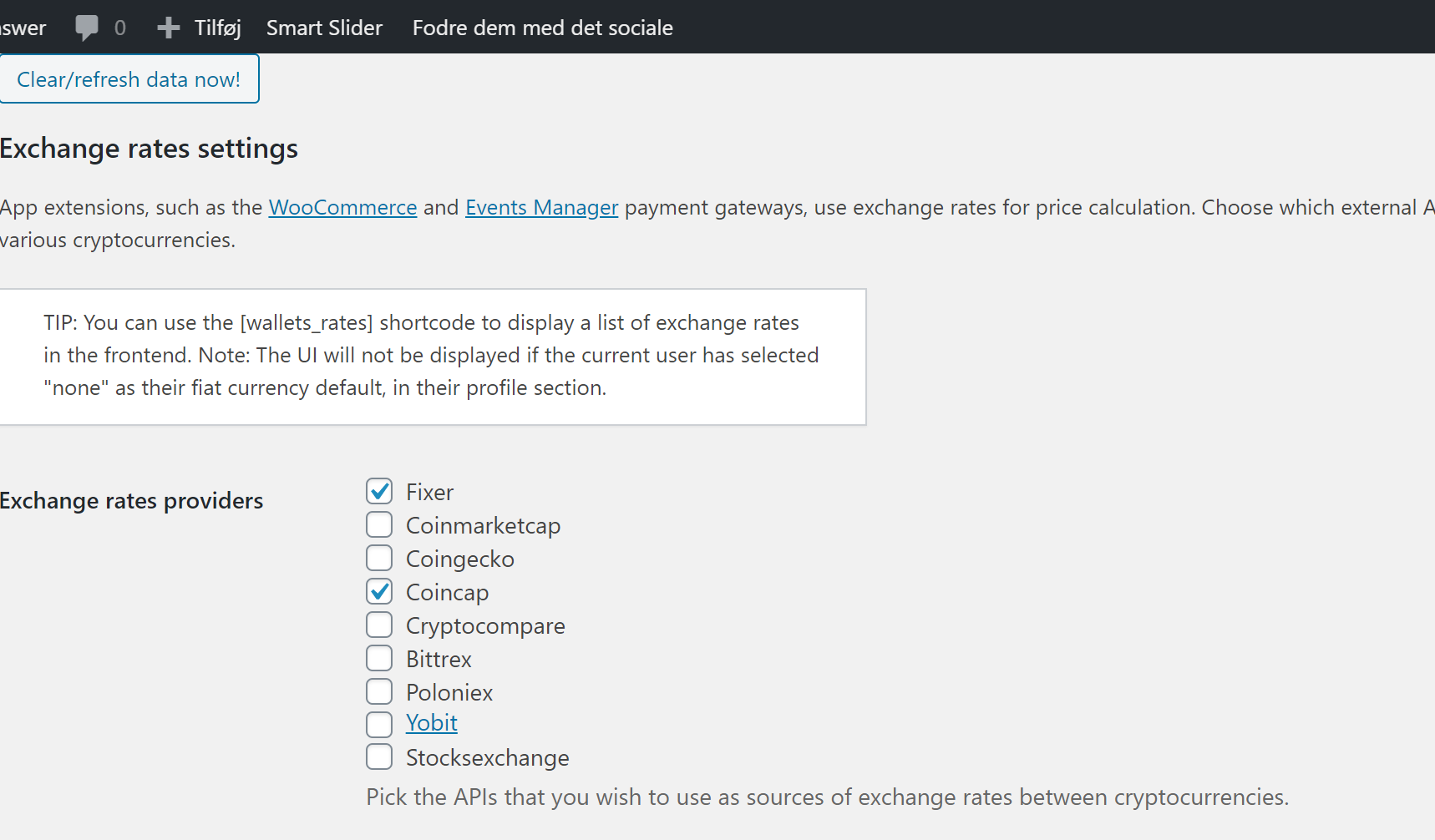The image size is (1435, 840).
Task: Click the plus icon beside Tilføj
Action: tap(168, 28)
